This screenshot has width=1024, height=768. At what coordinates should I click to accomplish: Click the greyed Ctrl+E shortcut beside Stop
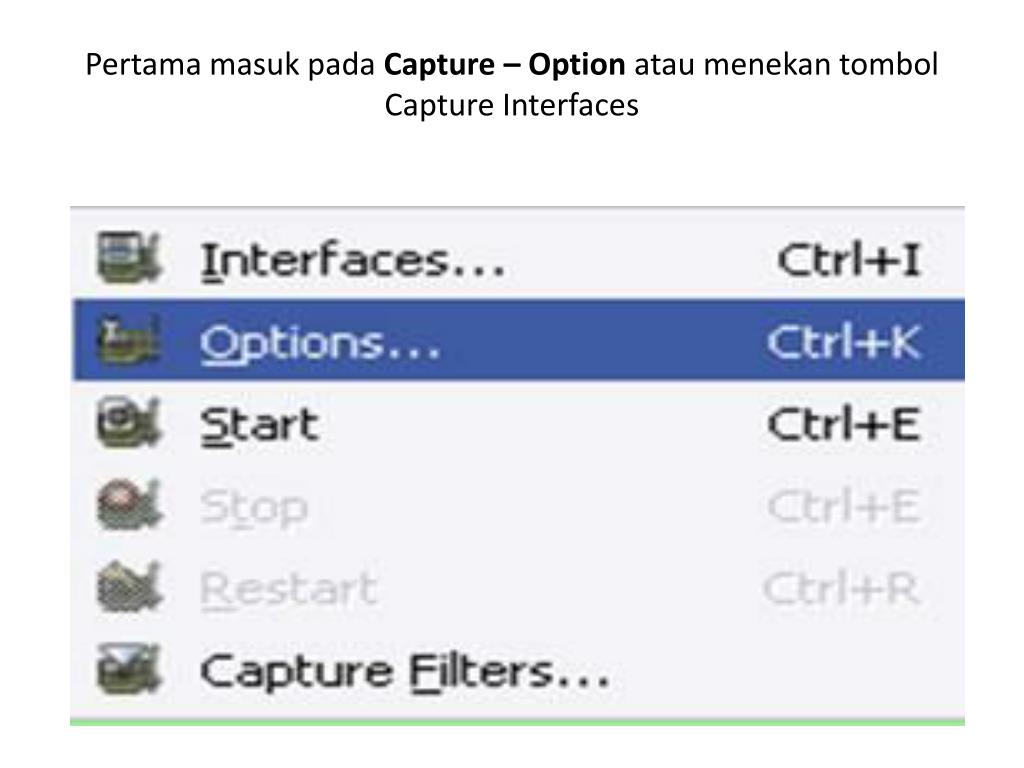pyautogui.click(x=844, y=506)
